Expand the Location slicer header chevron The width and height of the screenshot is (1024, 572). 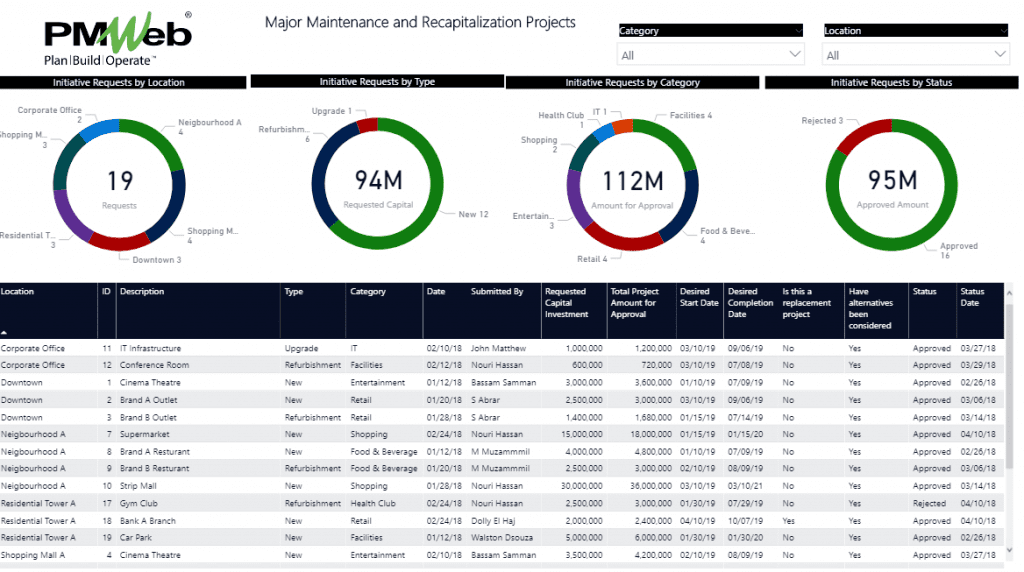[x=1003, y=30]
